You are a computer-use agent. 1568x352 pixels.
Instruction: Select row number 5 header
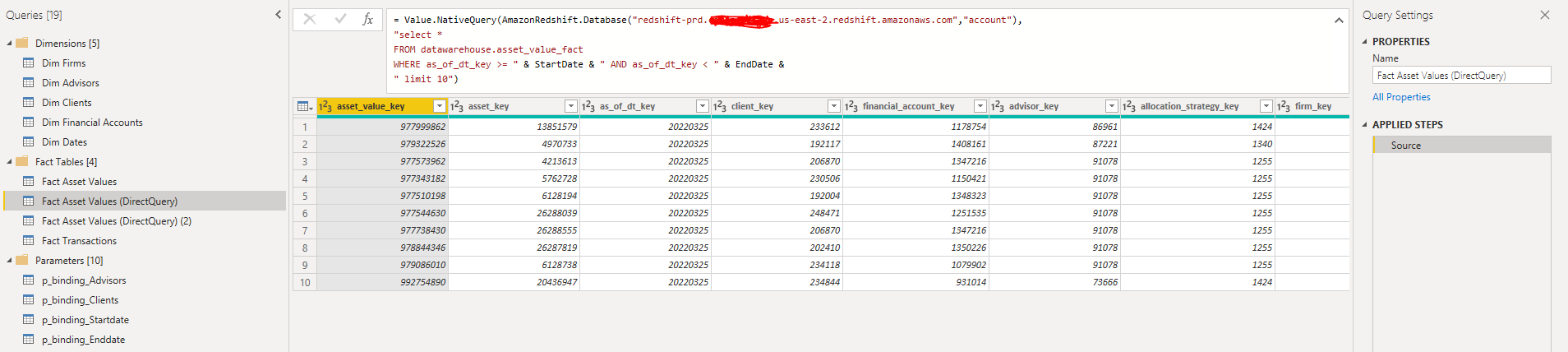click(x=305, y=196)
